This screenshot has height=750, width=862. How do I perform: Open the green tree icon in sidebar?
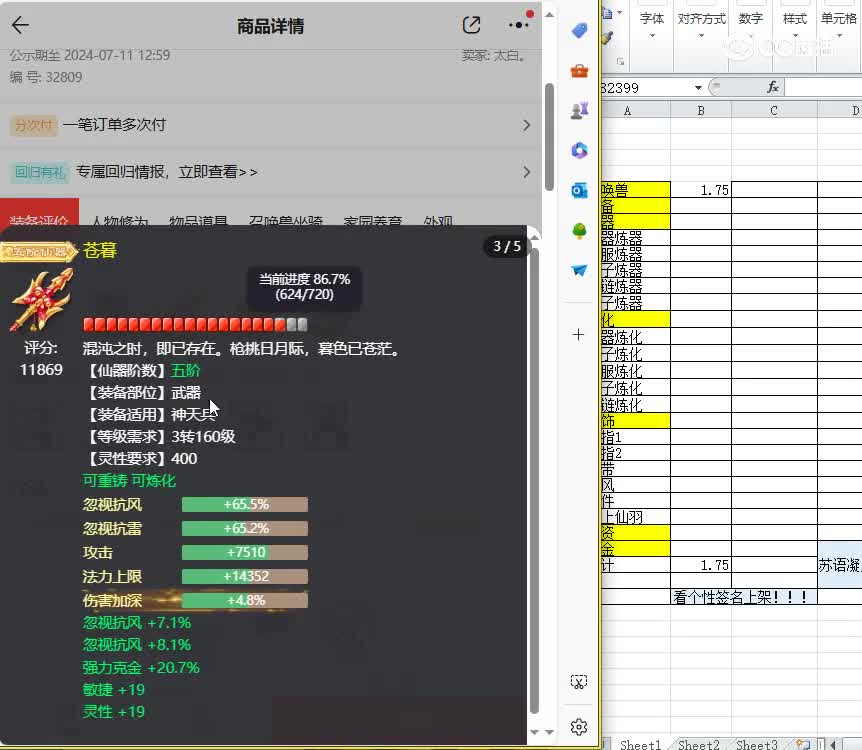coord(579,230)
